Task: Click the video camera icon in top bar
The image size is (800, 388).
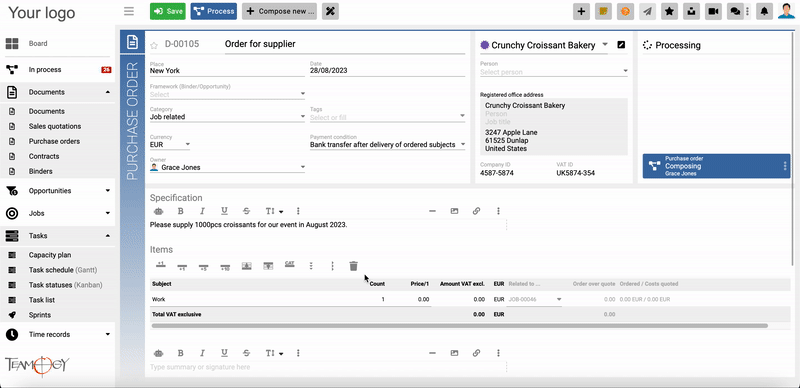Action: (713, 11)
